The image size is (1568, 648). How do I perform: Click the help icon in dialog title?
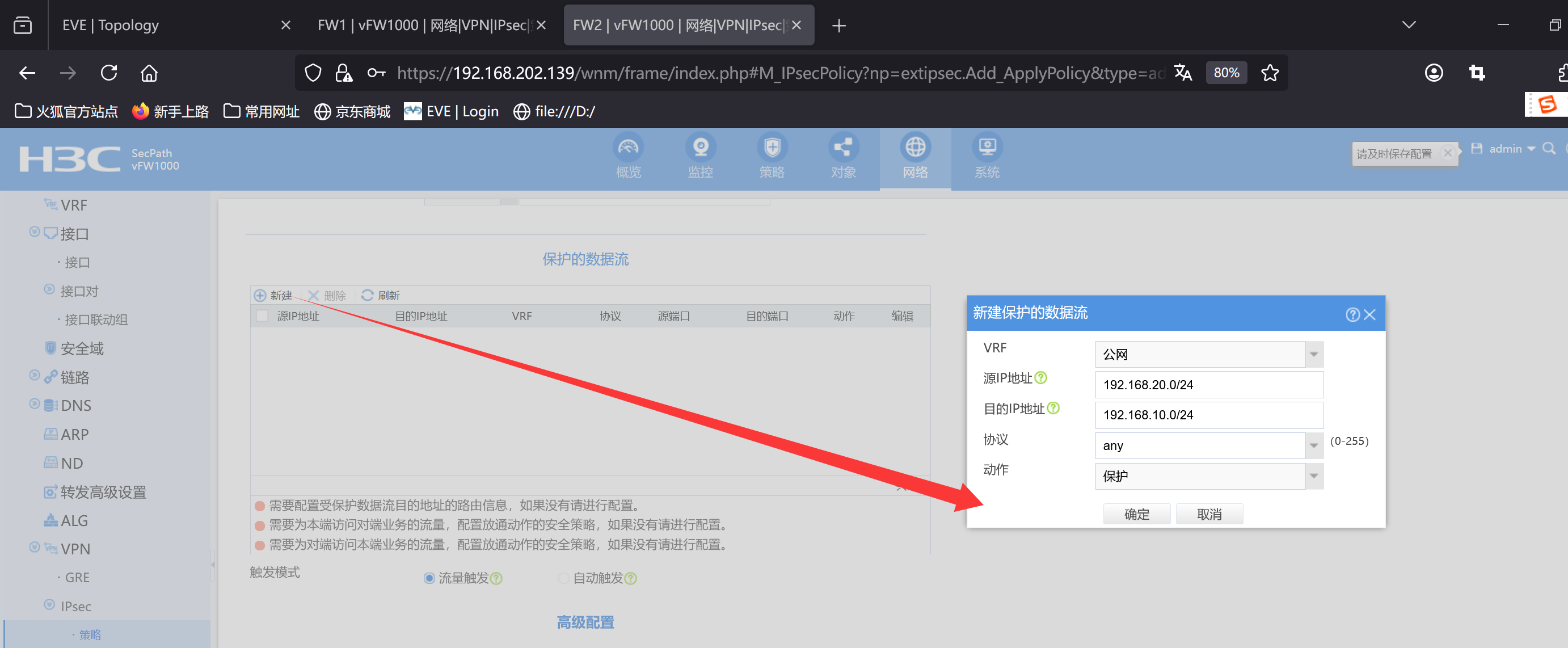pos(1352,314)
